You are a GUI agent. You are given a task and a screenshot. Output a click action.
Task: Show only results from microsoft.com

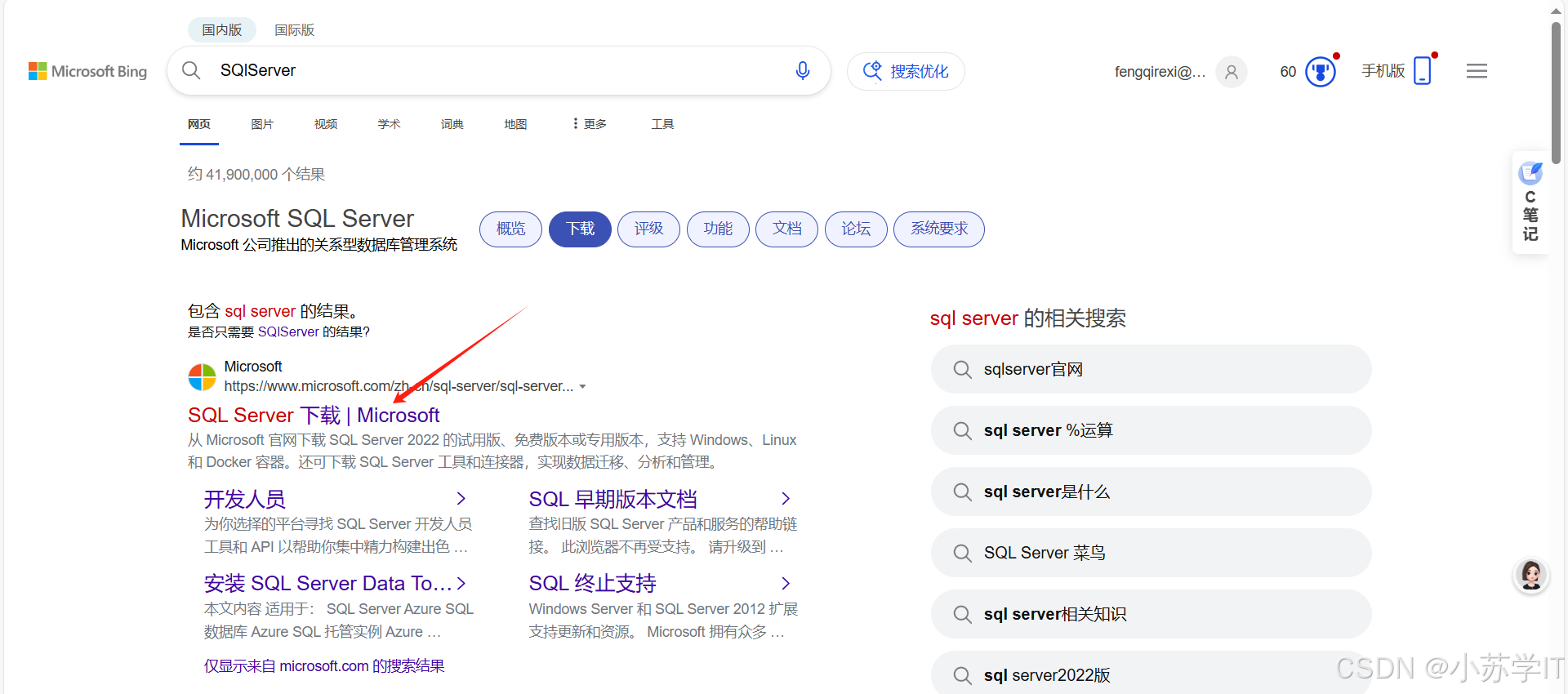pyautogui.click(x=324, y=666)
